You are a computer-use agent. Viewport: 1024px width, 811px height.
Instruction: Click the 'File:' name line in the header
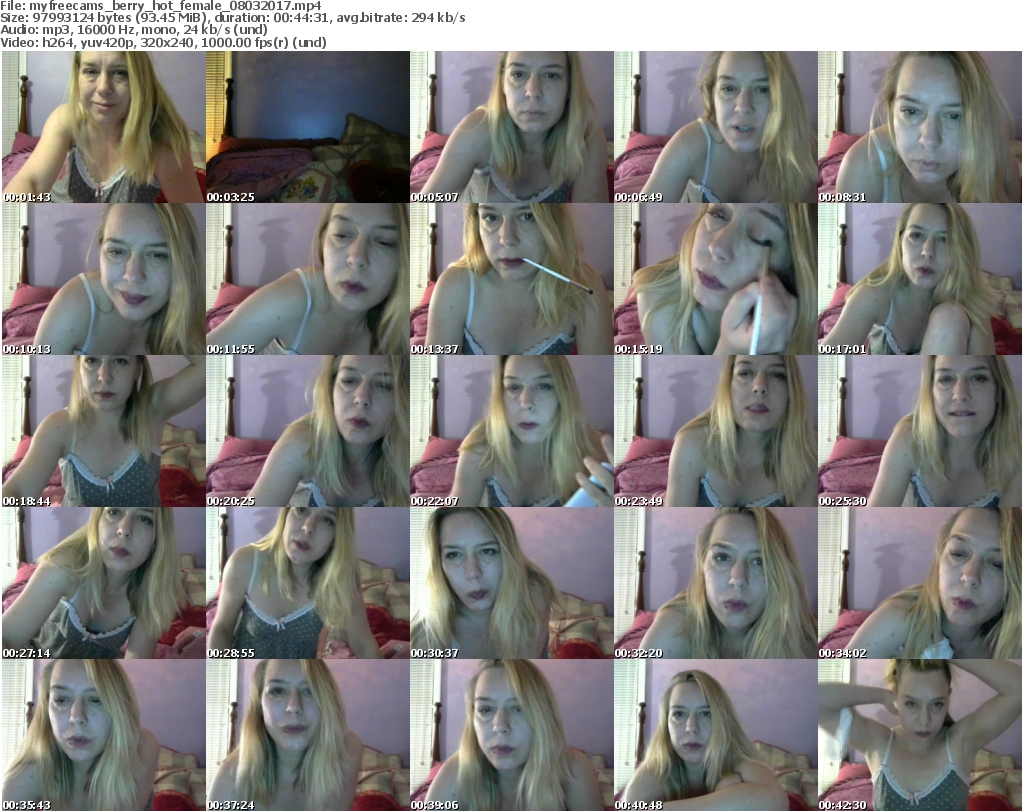pos(161,6)
